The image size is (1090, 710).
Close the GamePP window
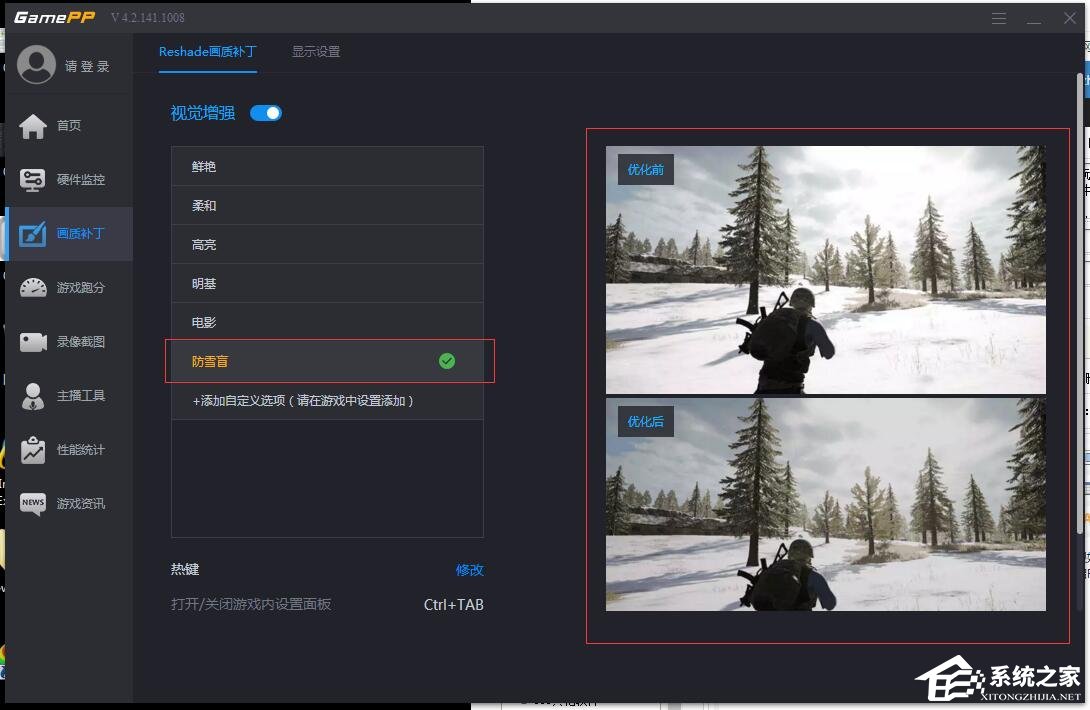[1070, 18]
